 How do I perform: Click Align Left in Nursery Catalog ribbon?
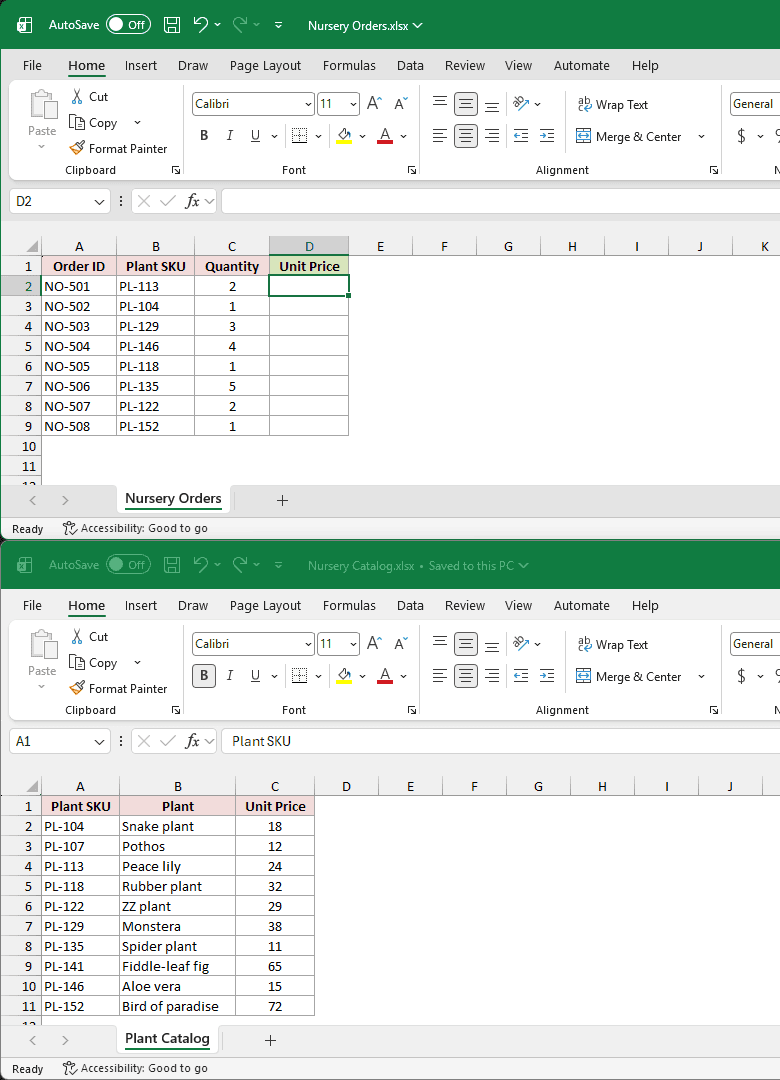point(440,676)
